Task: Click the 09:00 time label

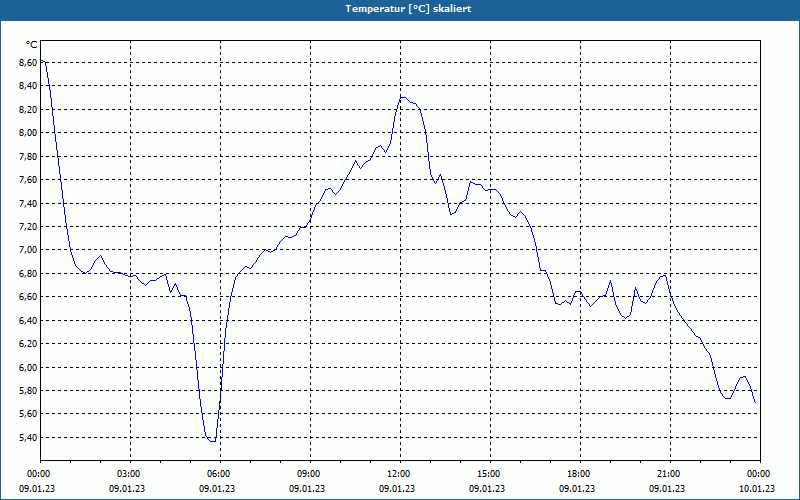Action: coord(310,474)
